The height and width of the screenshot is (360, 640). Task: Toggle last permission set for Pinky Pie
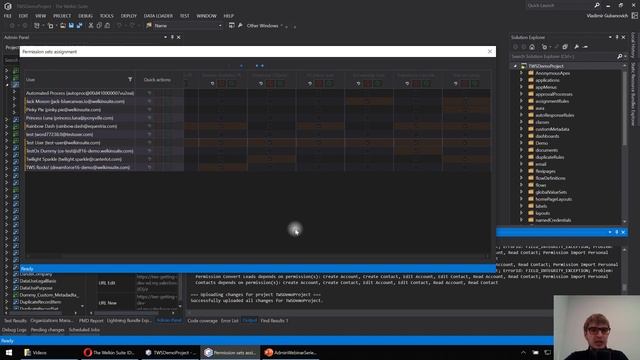point(466,110)
